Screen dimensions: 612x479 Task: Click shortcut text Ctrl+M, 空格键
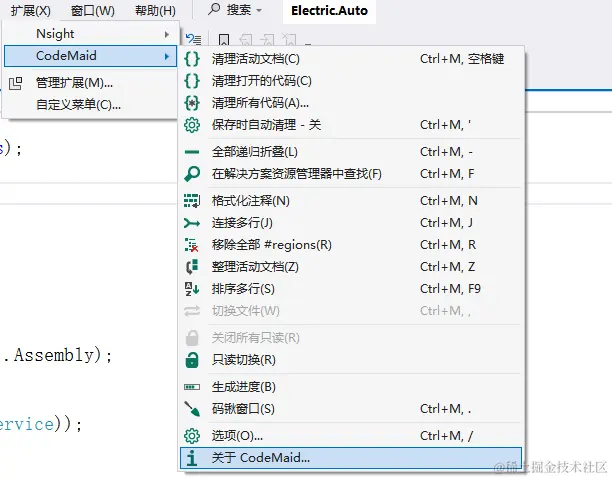[462, 59]
